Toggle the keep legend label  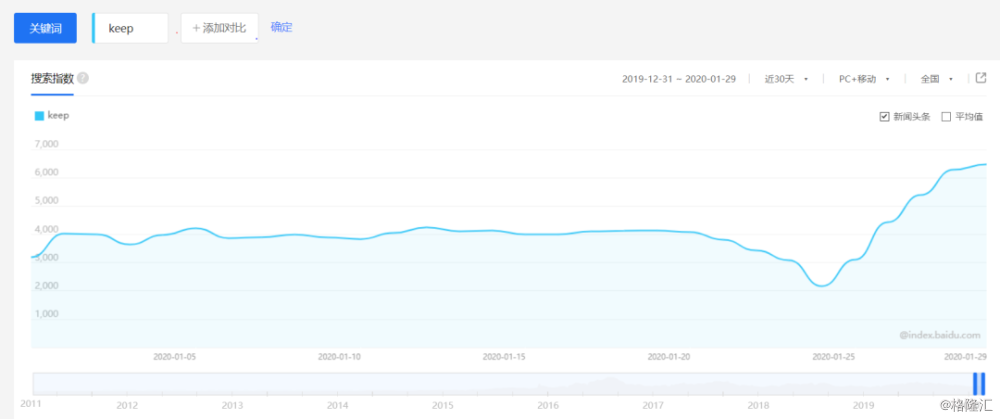[x=58, y=116]
